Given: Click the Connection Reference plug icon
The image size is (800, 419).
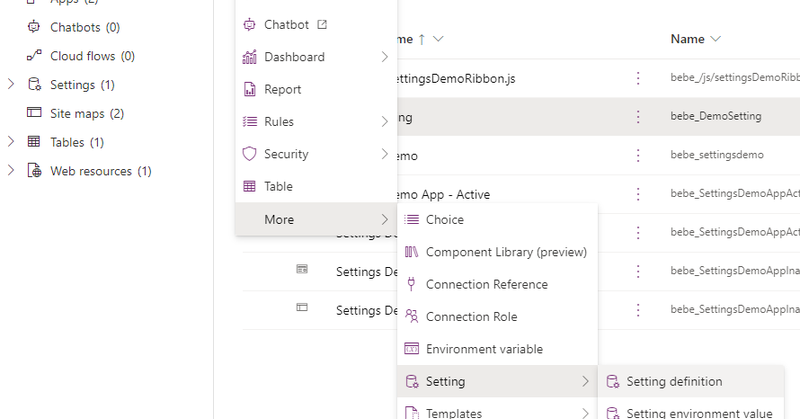Looking at the screenshot, I should (411, 284).
